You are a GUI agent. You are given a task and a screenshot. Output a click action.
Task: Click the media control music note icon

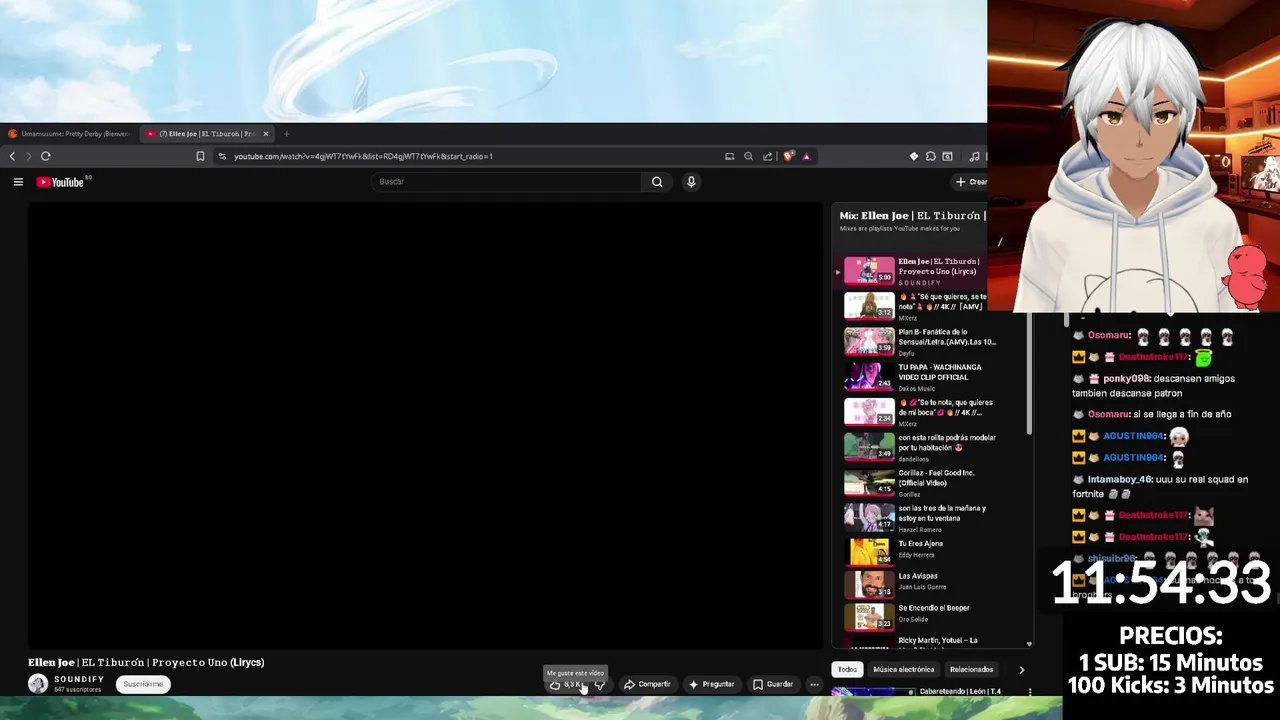coord(975,156)
